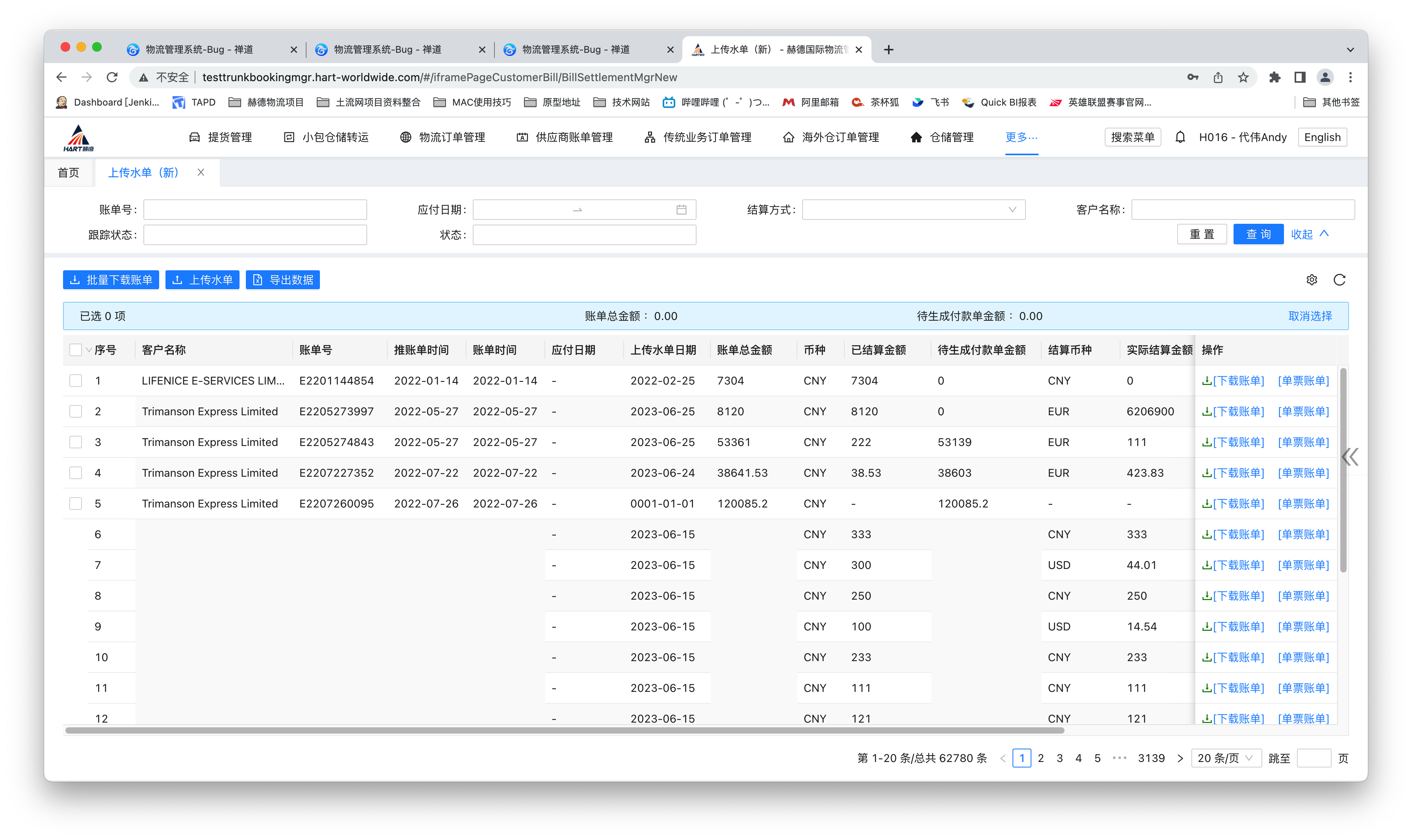
Task: Click the HART logo
Action: tap(79, 138)
